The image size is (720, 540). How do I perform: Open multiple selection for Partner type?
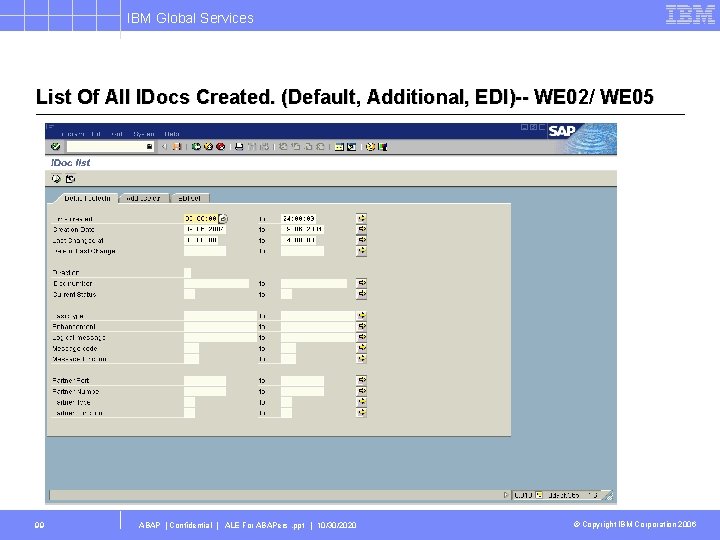tap(361, 401)
